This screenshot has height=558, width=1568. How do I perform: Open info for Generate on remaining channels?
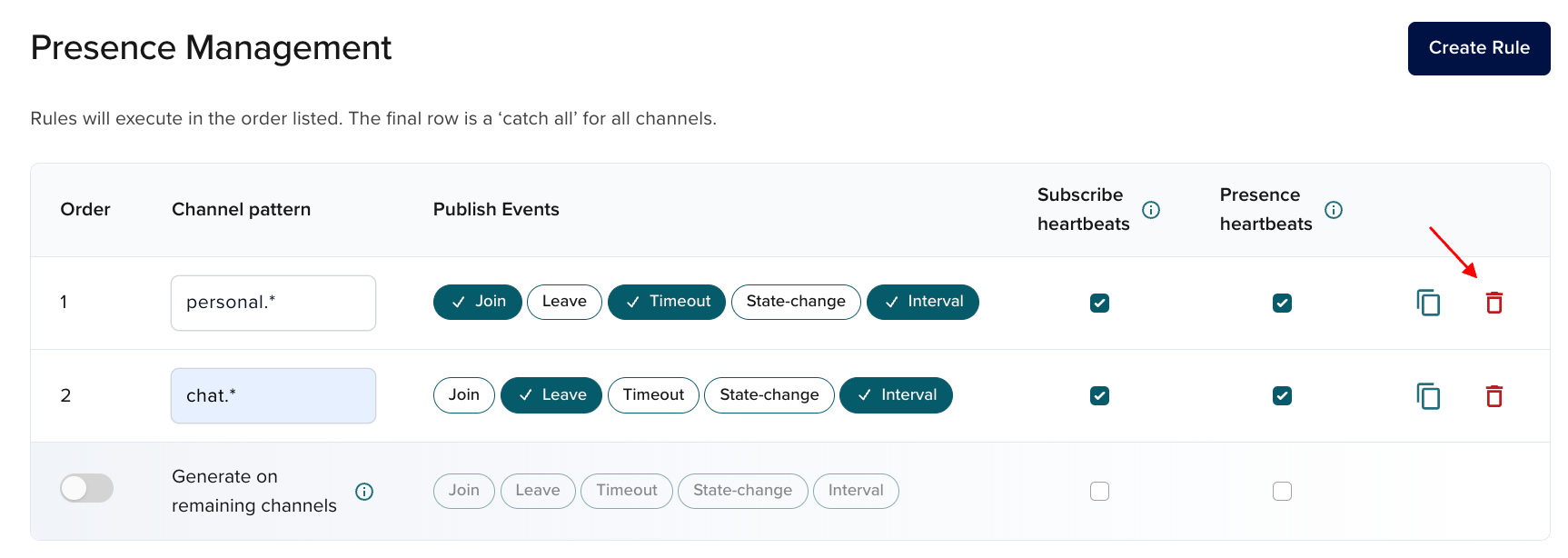tap(364, 492)
